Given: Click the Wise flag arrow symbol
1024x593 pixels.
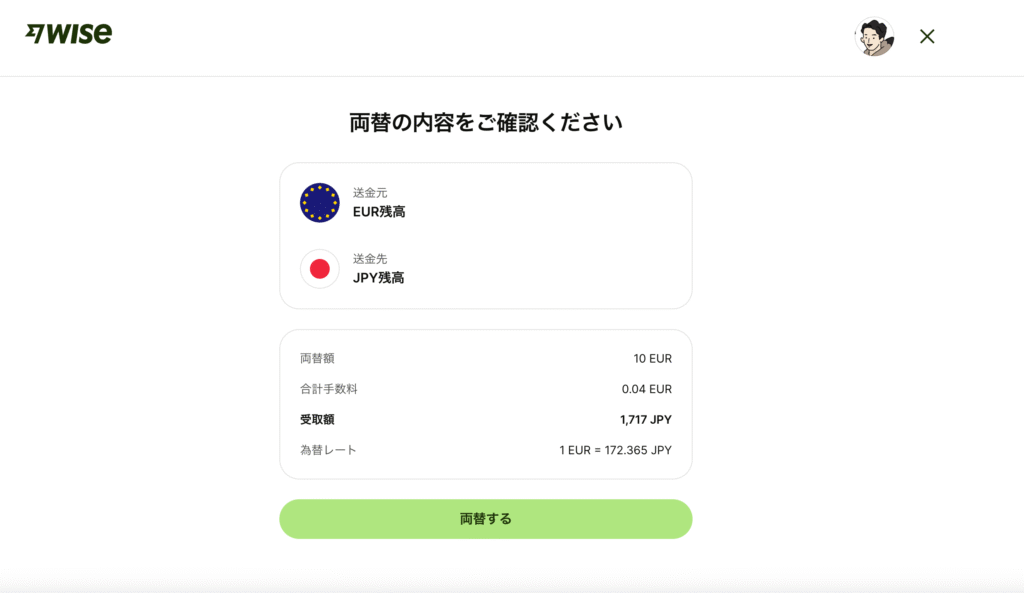Looking at the screenshot, I should [35, 34].
